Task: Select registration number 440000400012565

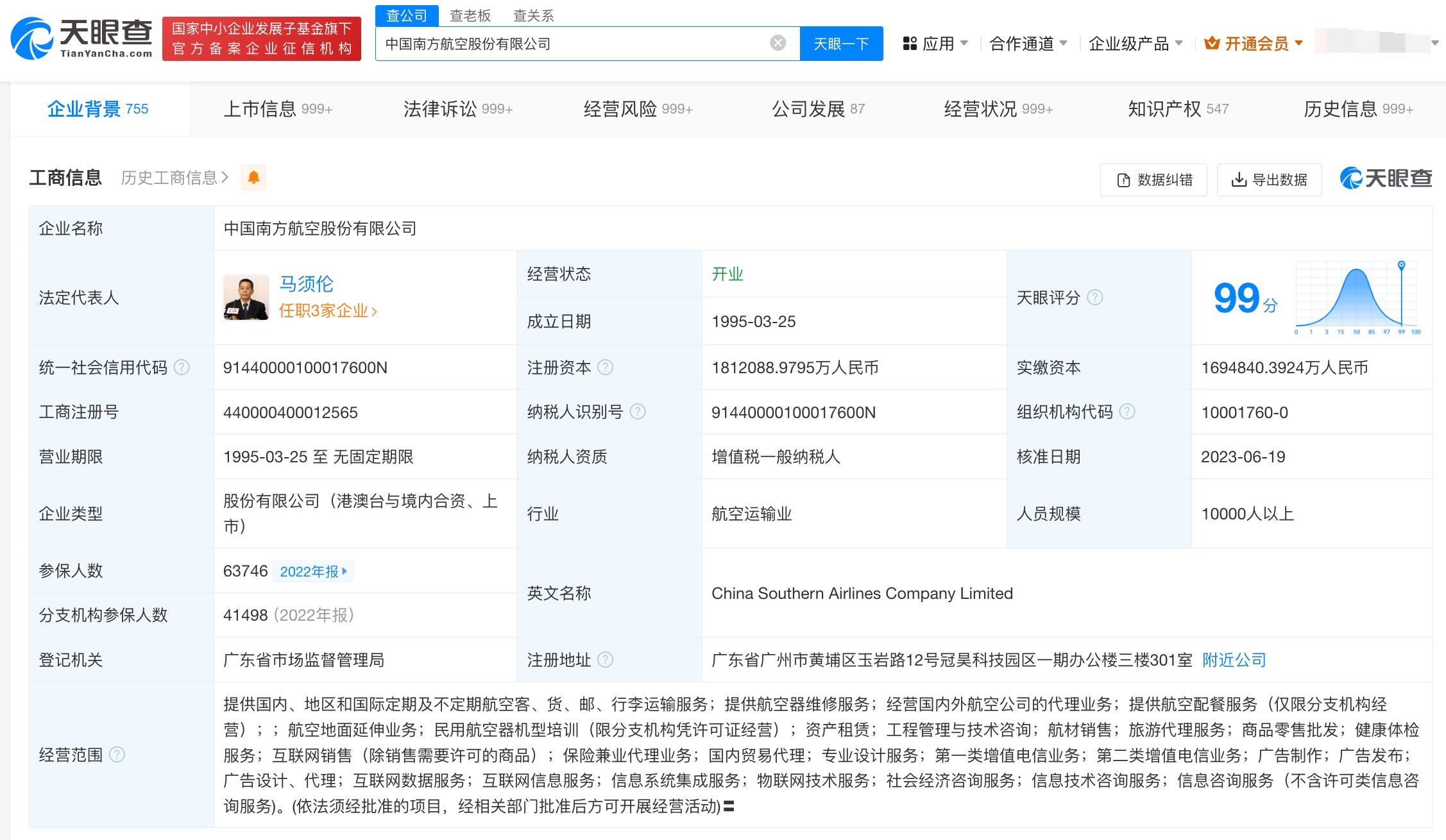Action: (x=291, y=412)
